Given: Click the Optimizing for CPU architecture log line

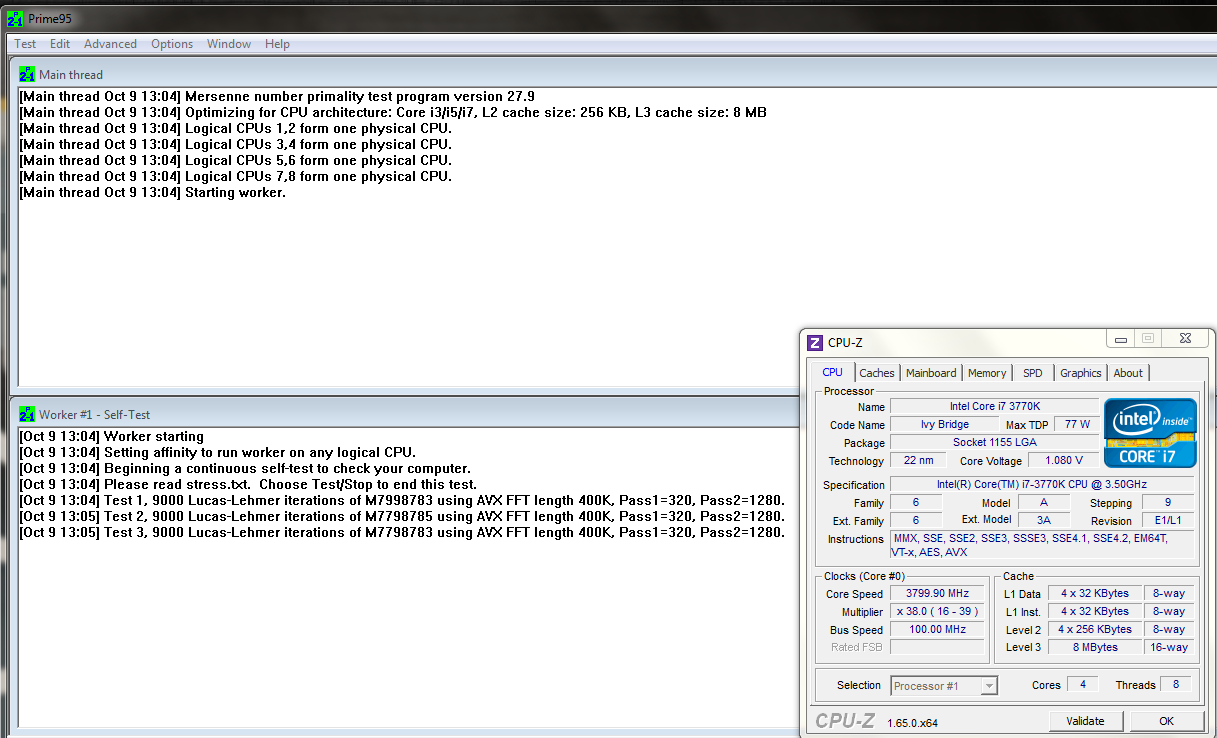Looking at the screenshot, I should pyautogui.click(x=393, y=112).
